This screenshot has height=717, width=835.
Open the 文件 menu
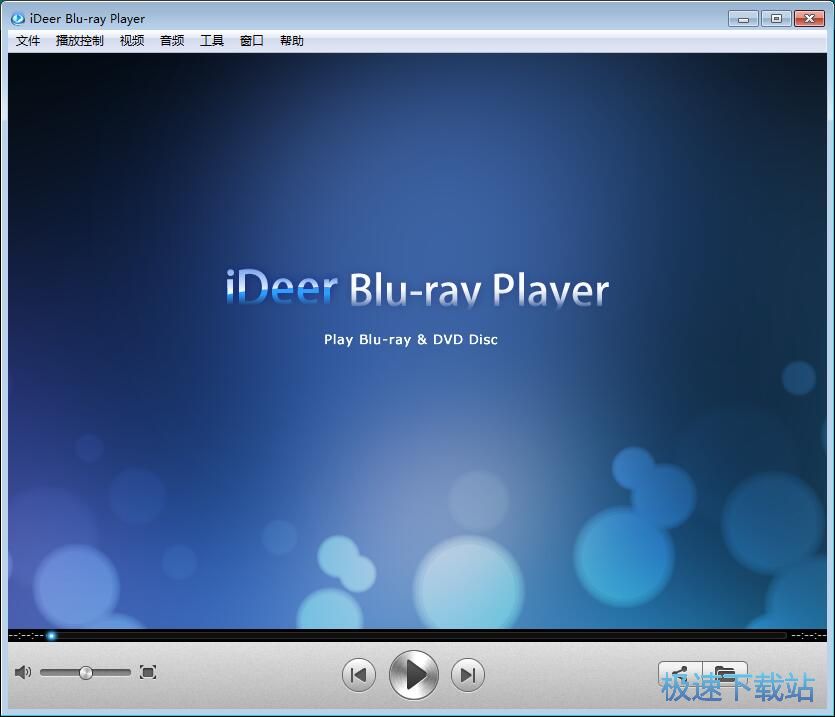[x=28, y=40]
